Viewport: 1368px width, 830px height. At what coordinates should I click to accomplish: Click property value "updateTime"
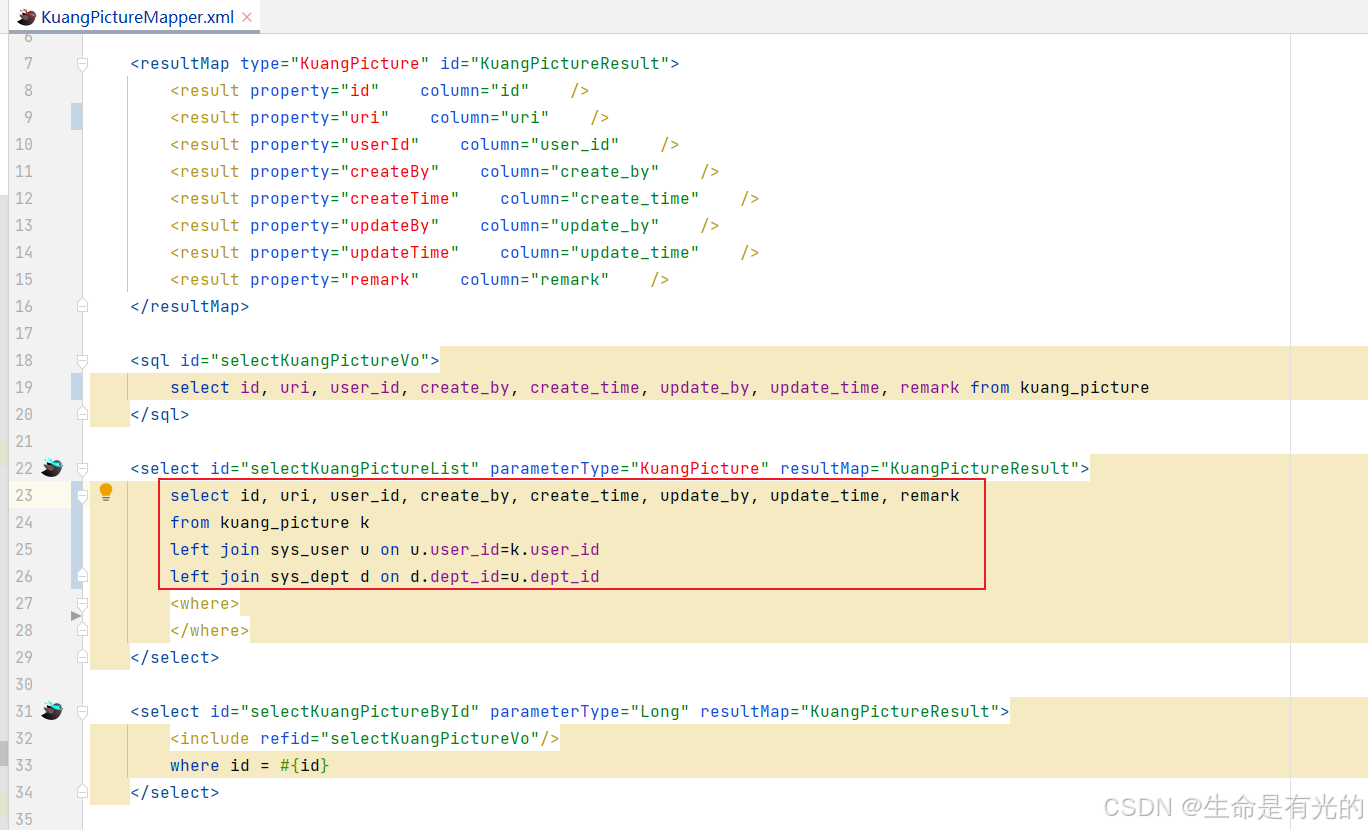pyautogui.click(x=399, y=252)
